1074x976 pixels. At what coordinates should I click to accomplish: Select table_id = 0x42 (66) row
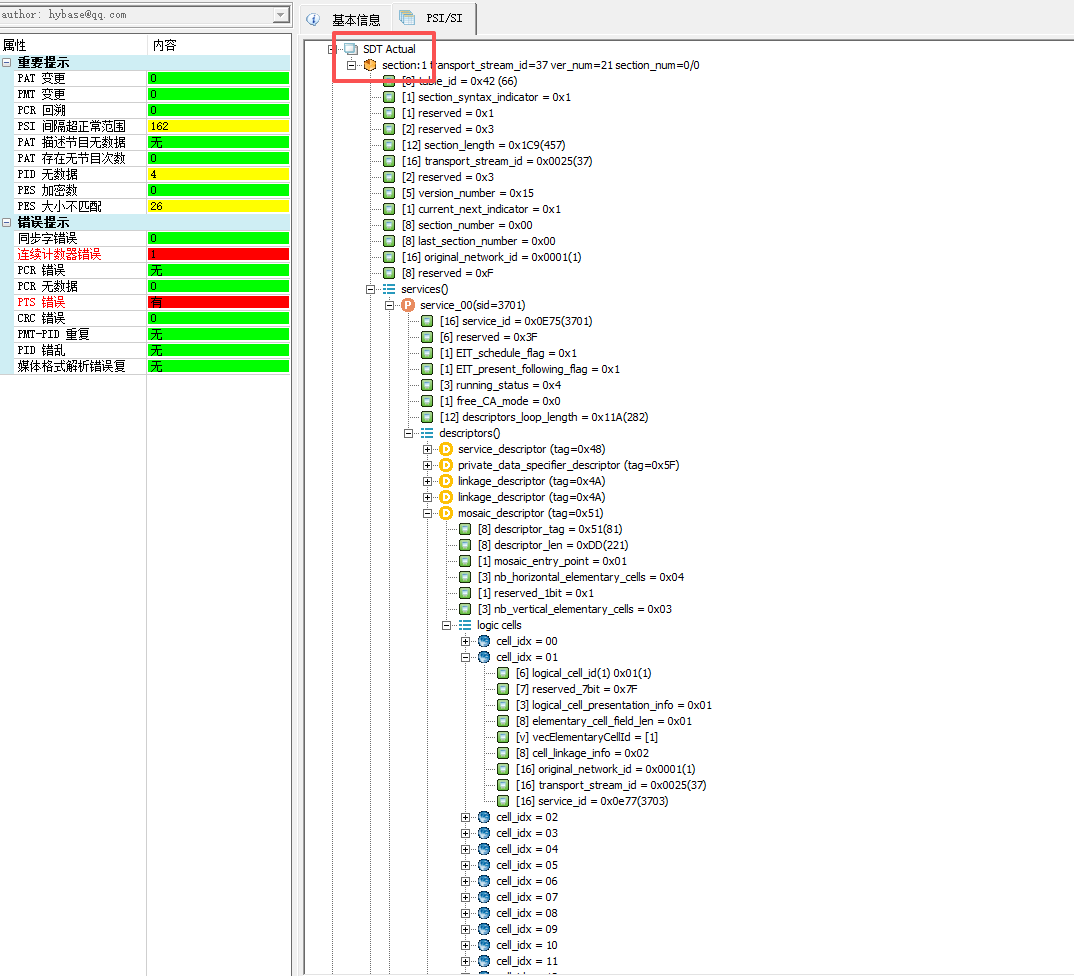point(459,81)
